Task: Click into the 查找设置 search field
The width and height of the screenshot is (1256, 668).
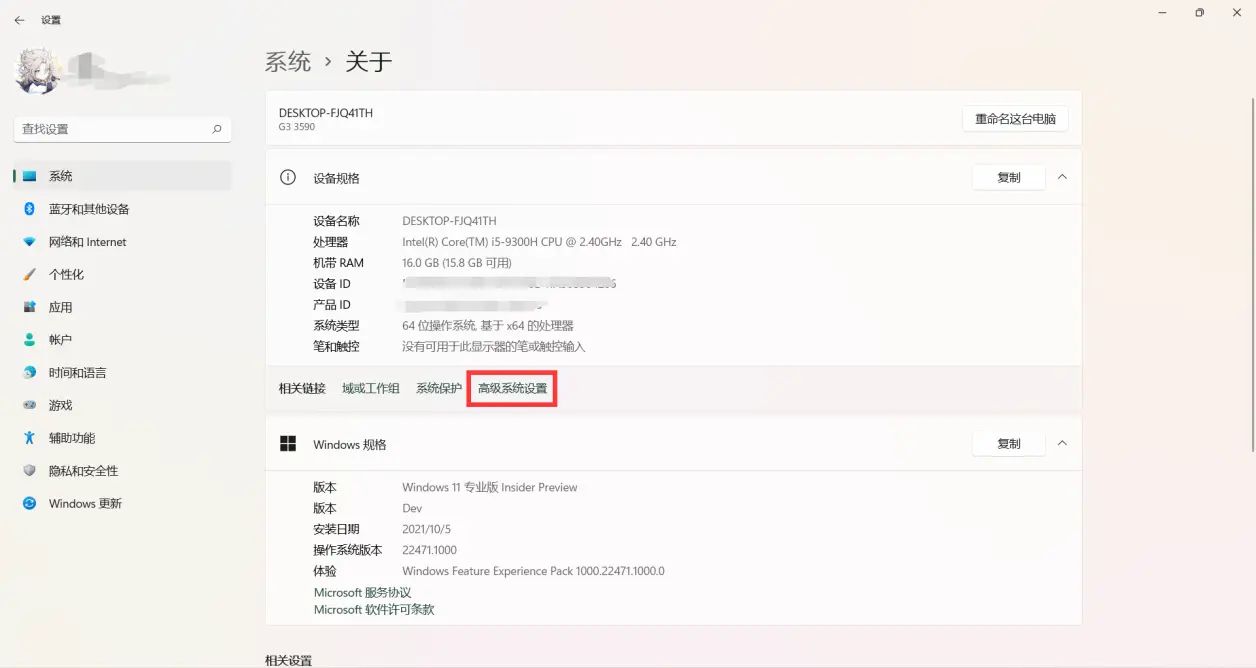Action: (110, 129)
